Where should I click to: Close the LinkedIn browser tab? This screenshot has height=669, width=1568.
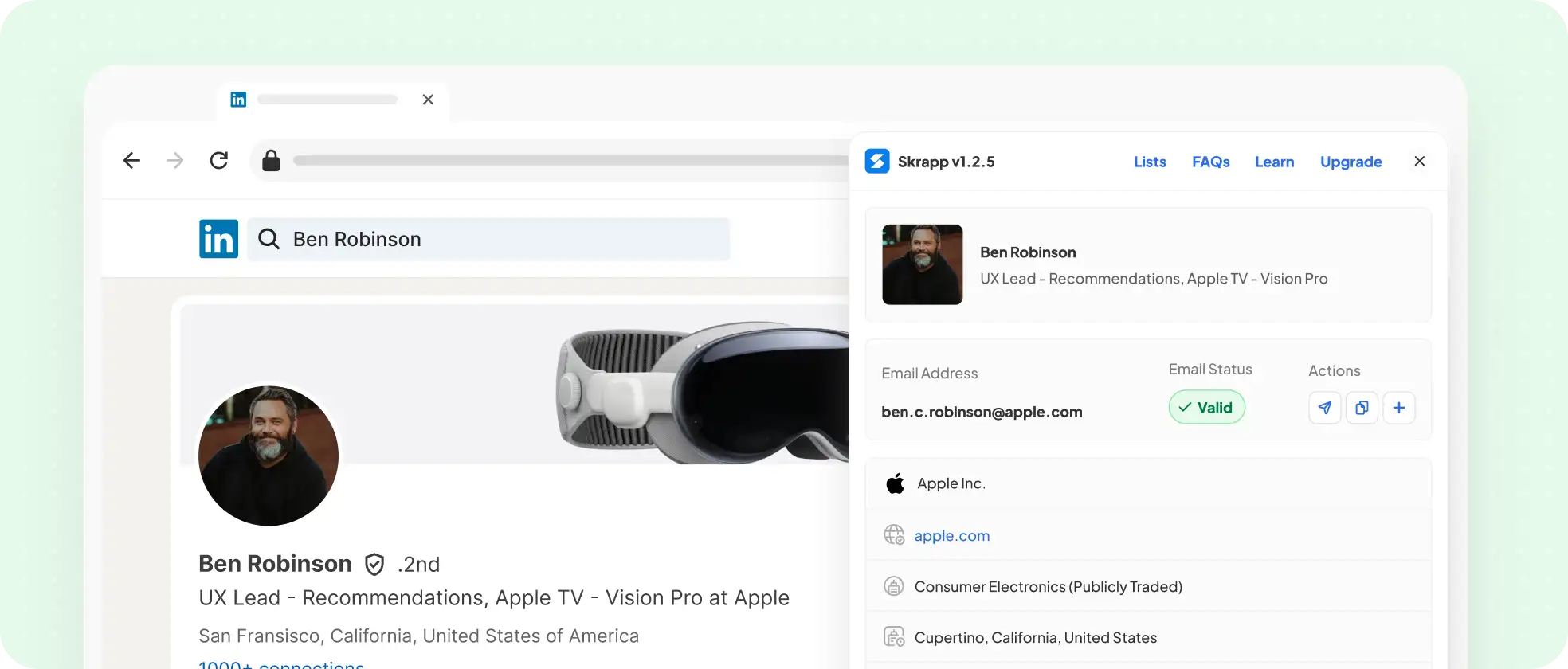click(428, 100)
